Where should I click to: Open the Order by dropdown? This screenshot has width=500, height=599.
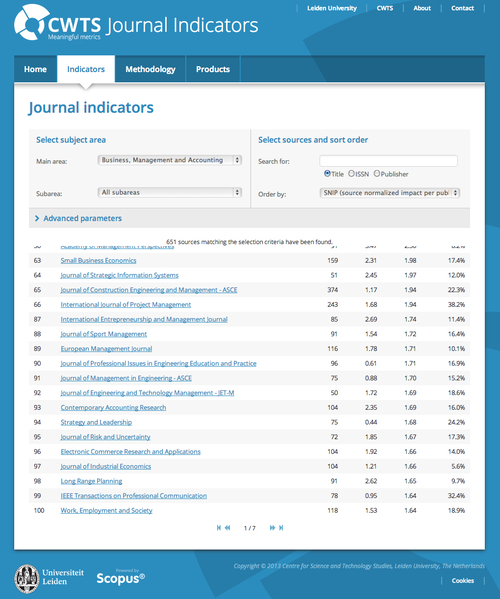[x=390, y=193]
